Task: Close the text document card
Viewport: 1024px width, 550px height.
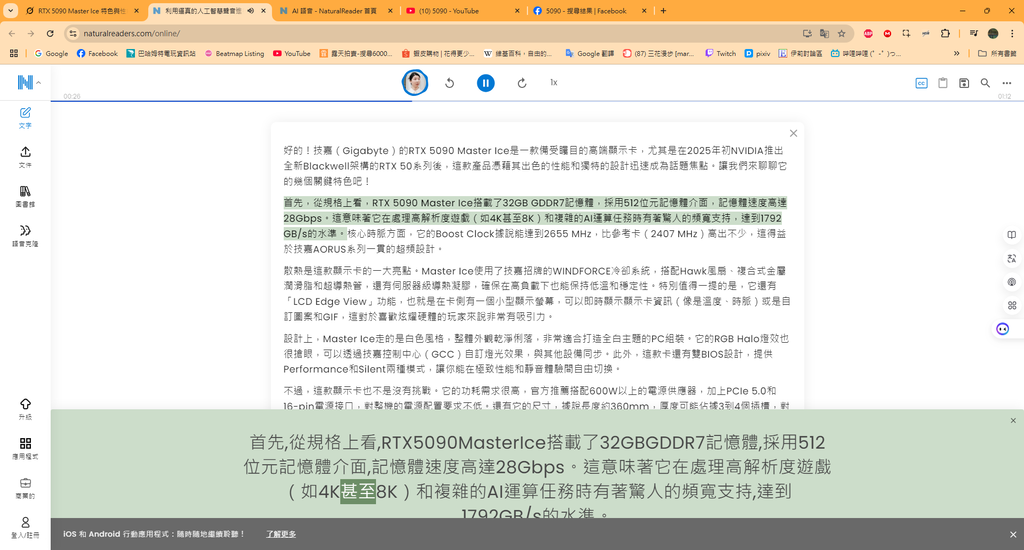Action: point(793,133)
